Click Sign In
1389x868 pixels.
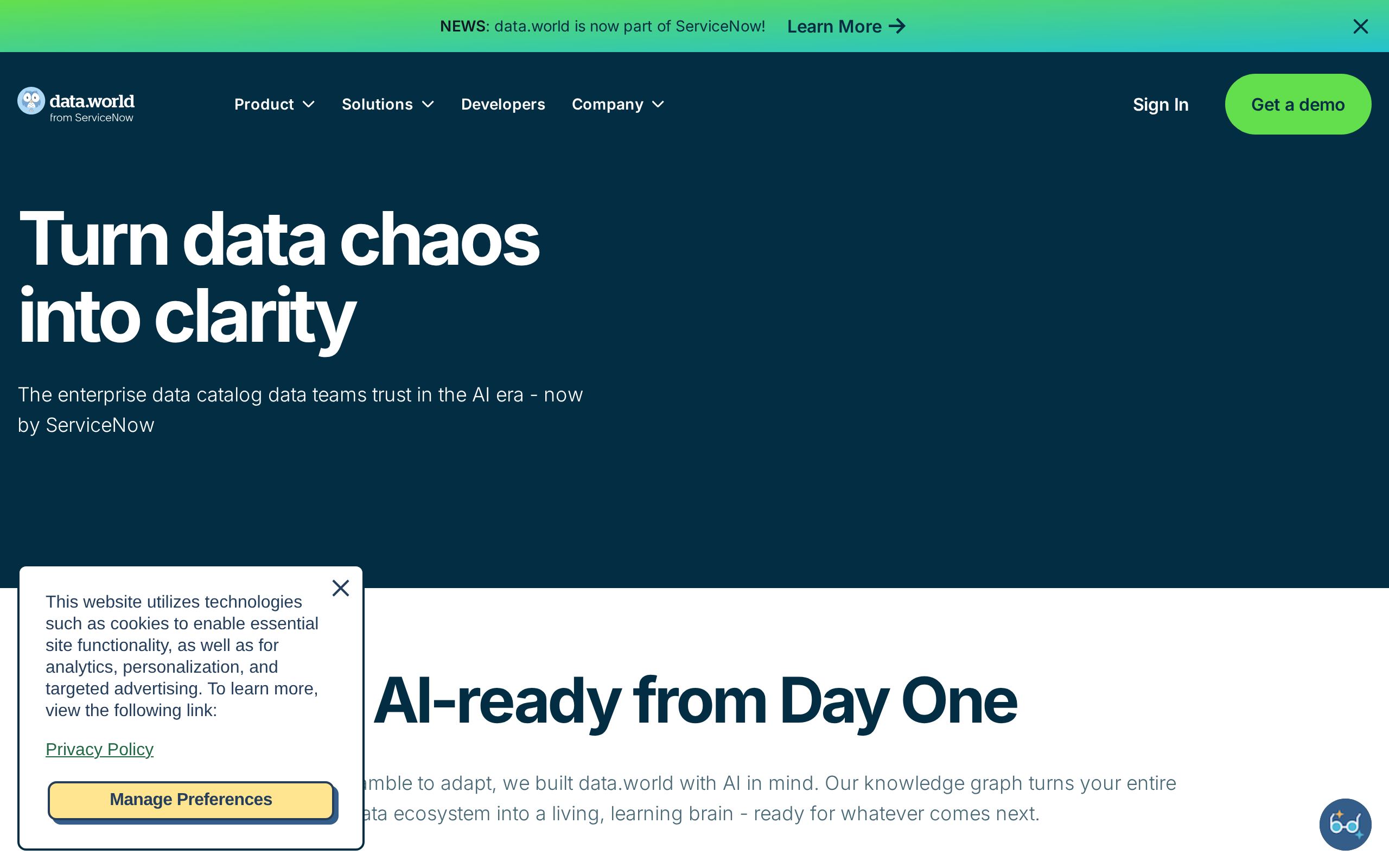1160,105
